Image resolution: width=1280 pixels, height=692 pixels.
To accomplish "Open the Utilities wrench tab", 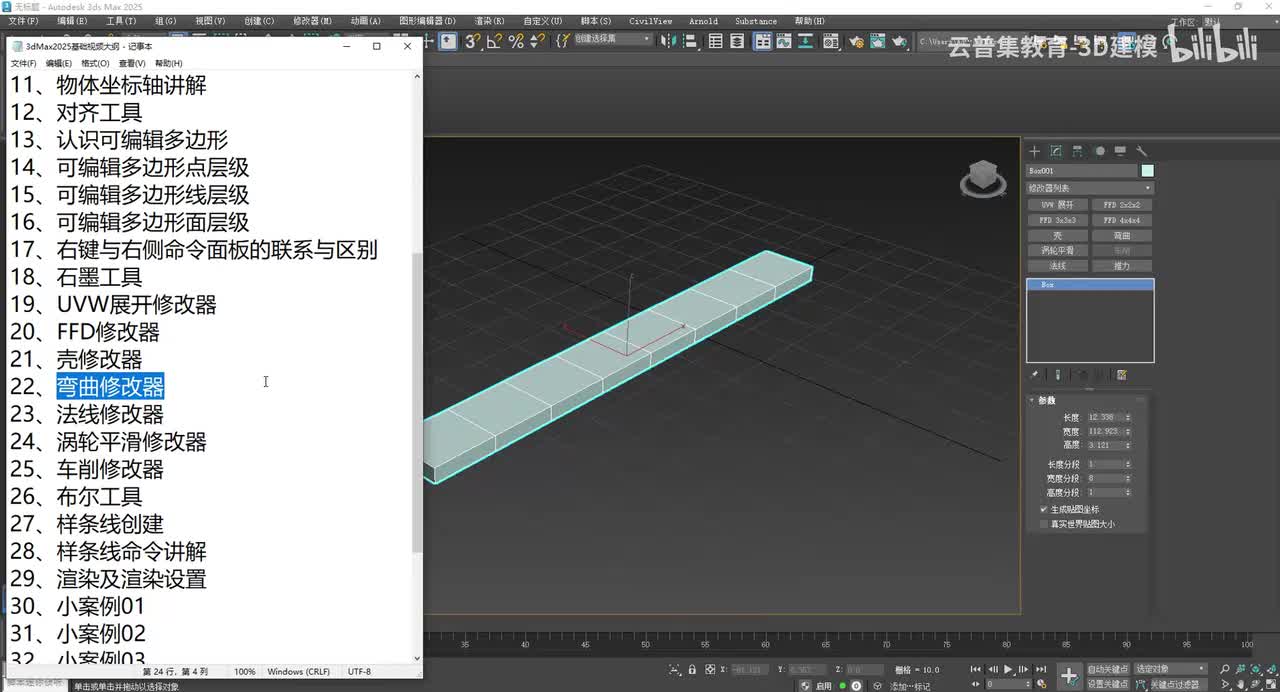I will click(x=1142, y=151).
